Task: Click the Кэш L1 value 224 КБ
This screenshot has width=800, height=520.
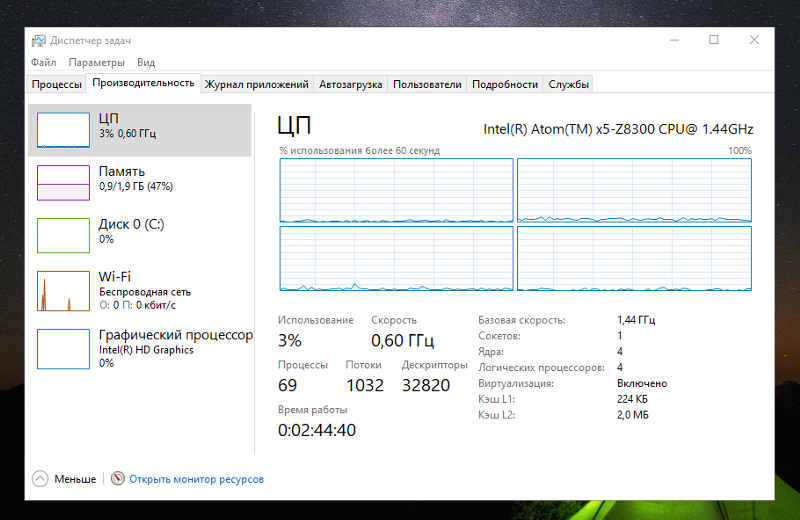Action: point(633,399)
